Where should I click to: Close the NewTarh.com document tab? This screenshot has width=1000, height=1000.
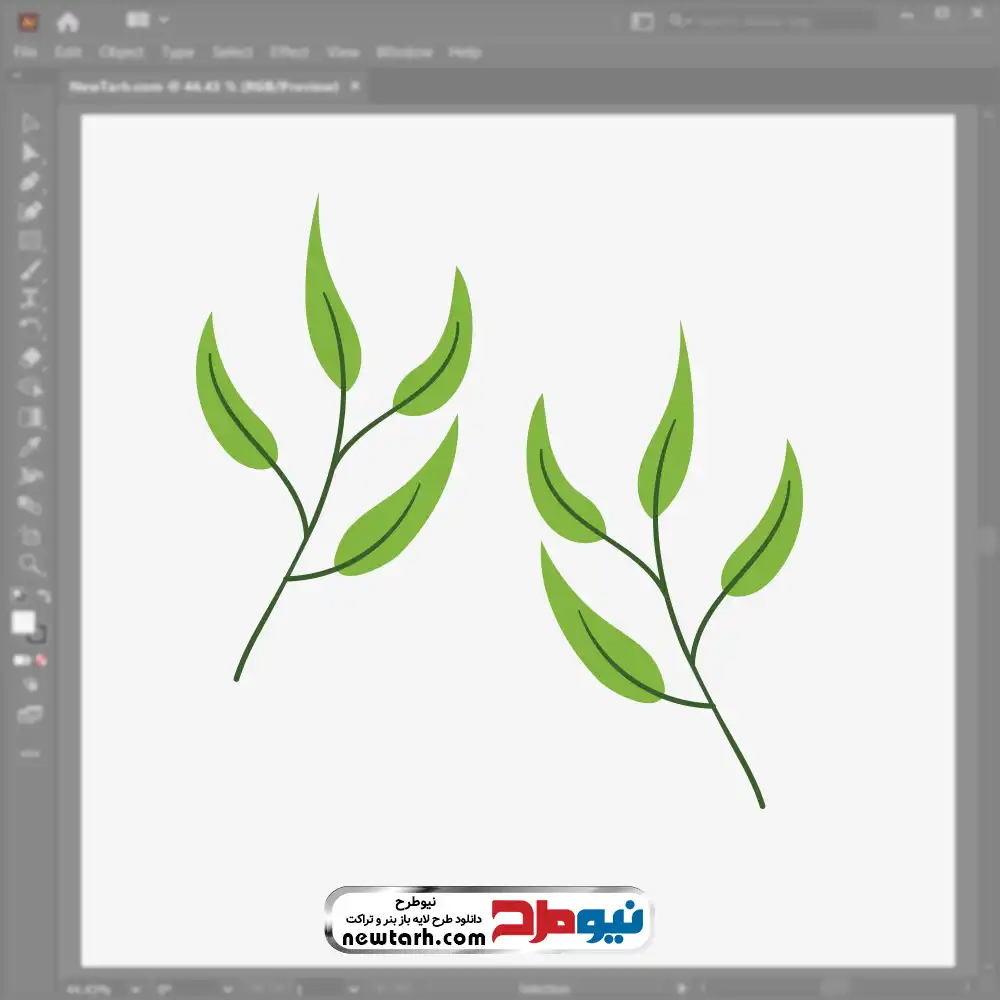[x=354, y=87]
